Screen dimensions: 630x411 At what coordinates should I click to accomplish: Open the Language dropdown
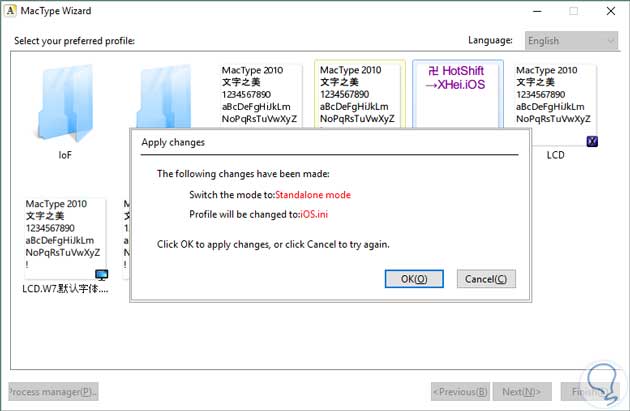point(571,41)
